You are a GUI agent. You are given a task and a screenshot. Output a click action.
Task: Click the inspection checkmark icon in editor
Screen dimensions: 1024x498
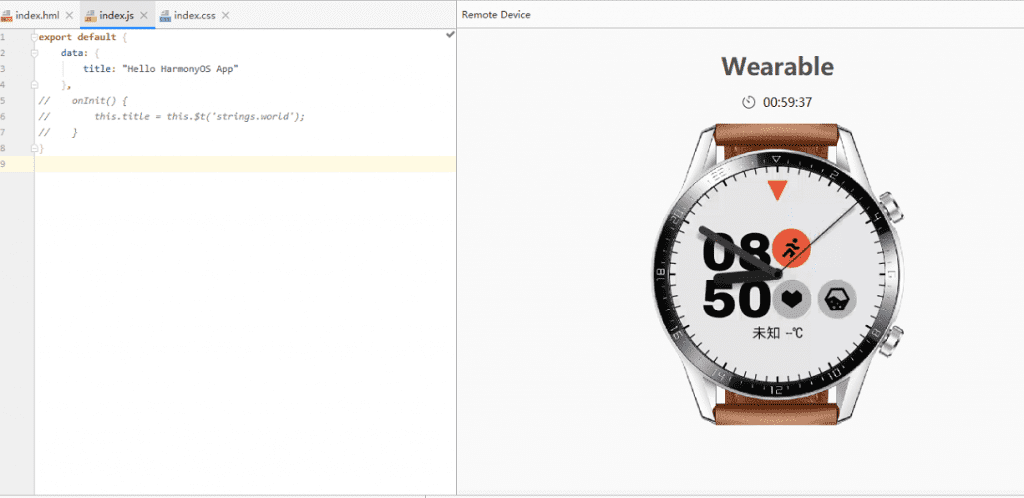450,35
